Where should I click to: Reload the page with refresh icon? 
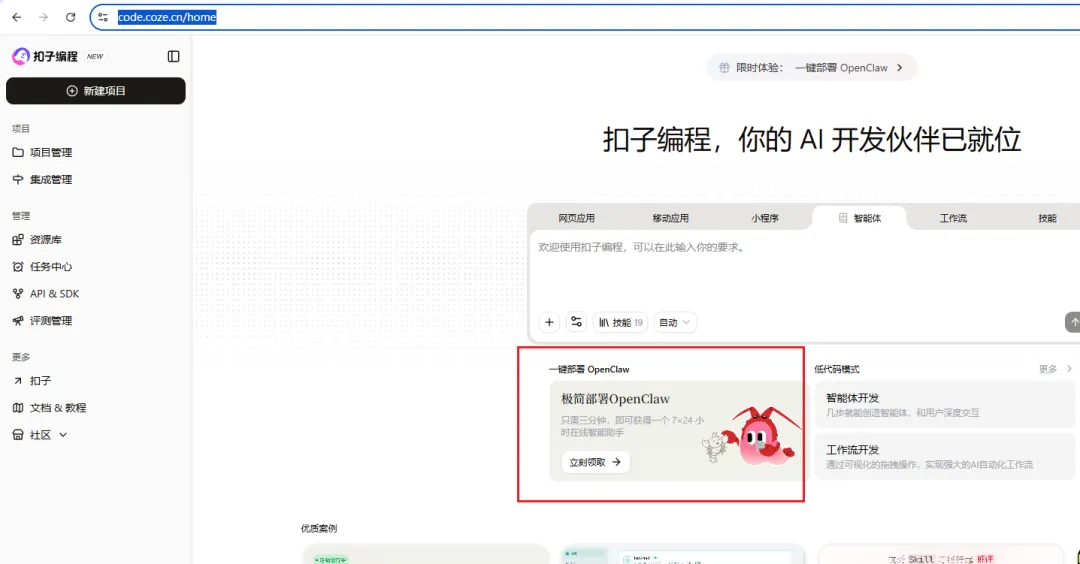coord(70,17)
